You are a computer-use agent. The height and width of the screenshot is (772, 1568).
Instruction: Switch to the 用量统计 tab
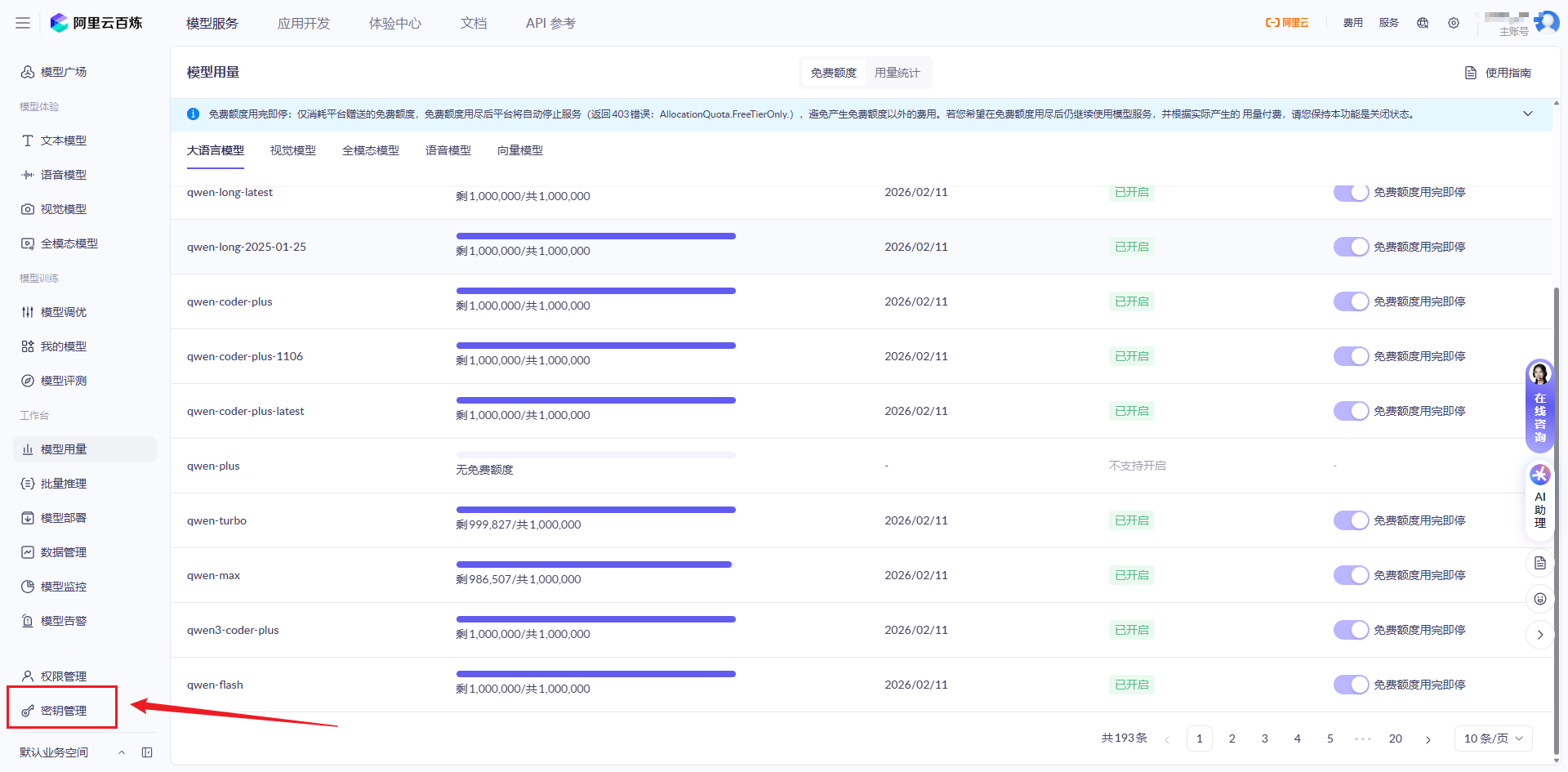point(897,73)
